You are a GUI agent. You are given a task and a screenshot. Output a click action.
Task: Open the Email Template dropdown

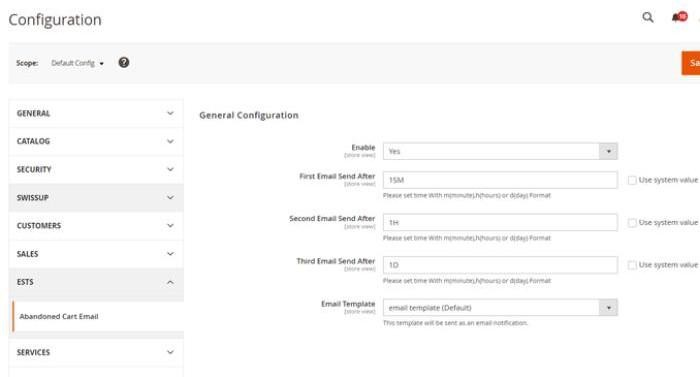[500, 308]
